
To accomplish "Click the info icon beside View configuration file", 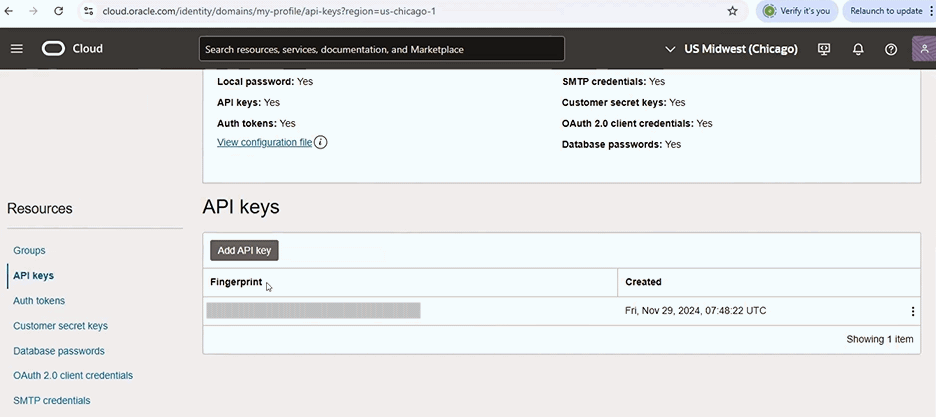I will [321, 143].
